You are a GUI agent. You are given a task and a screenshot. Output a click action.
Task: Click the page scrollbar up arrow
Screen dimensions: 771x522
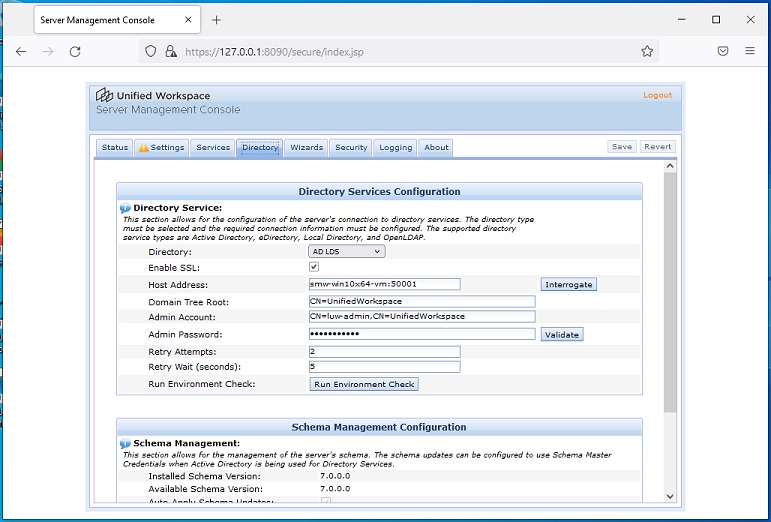point(670,166)
